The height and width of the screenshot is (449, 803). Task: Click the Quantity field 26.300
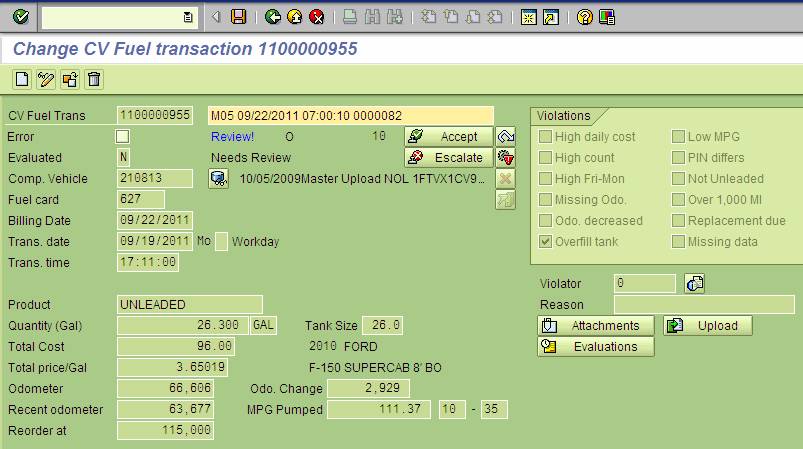click(x=183, y=325)
